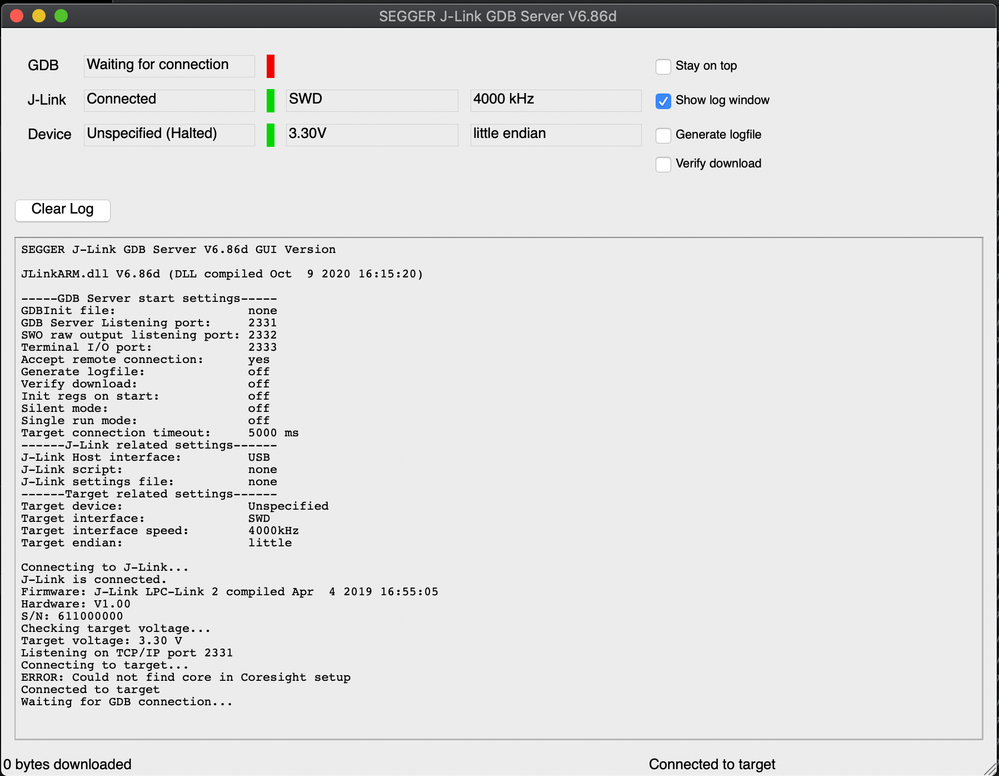This screenshot has height=776, width=999.
Task: Click the green J-Link status indicator
Action: [270, 100]
